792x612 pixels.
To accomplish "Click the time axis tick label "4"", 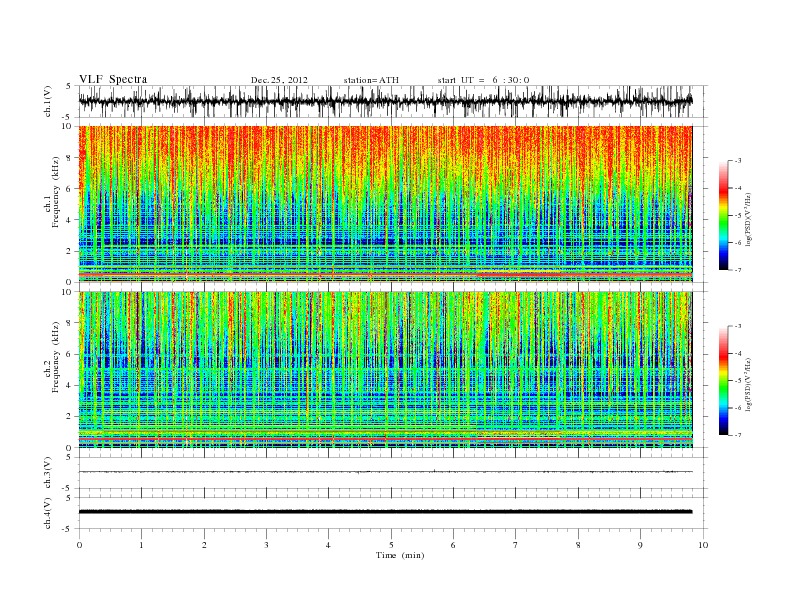I will tap(328, 545).
